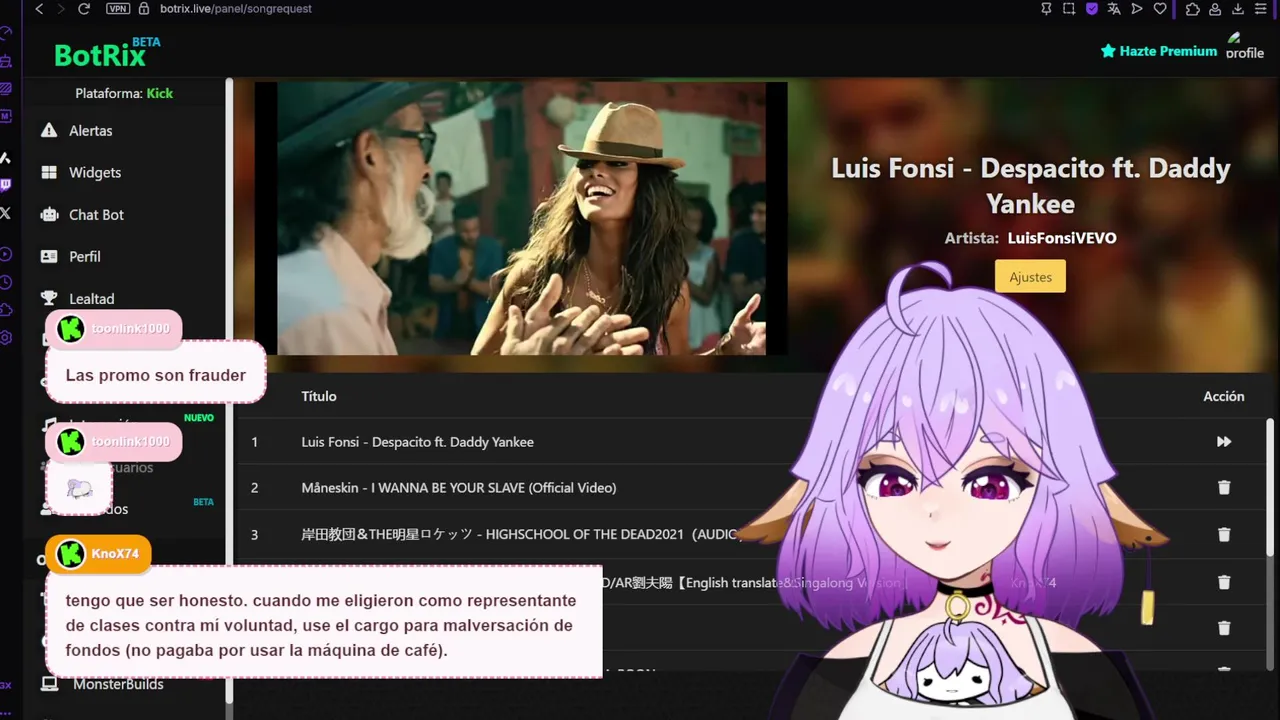The image size is (1280, 720).
Task: Click the 'Las promo son frauder' chat message
Action: (156, 376)
